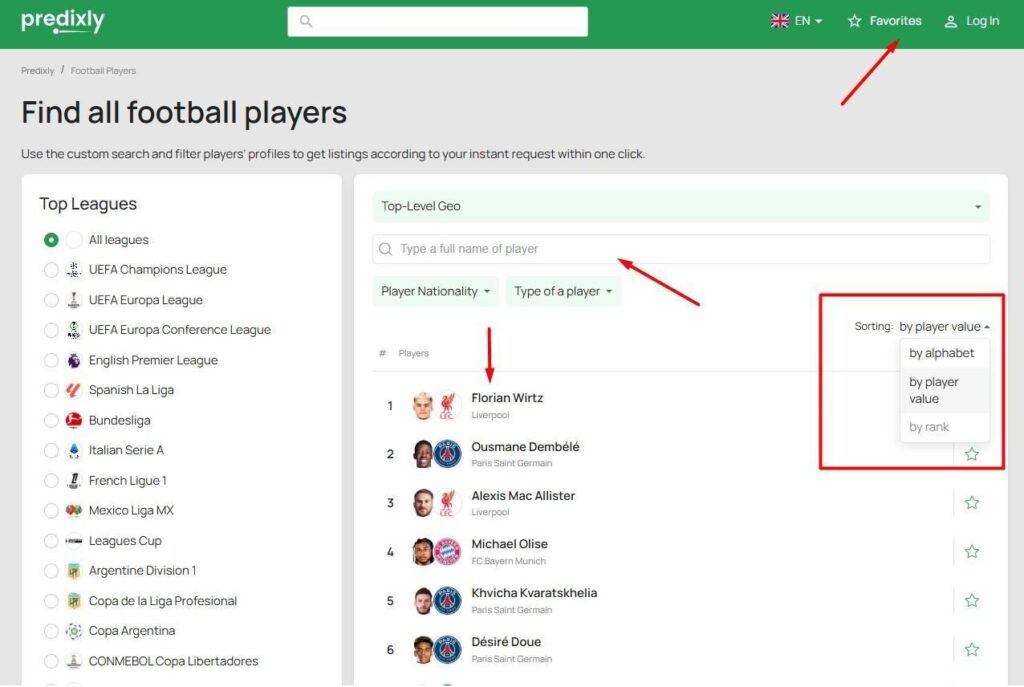Choose by alphabet sorting option
Screen dimensions: 1024x687
tap(942, 353)
